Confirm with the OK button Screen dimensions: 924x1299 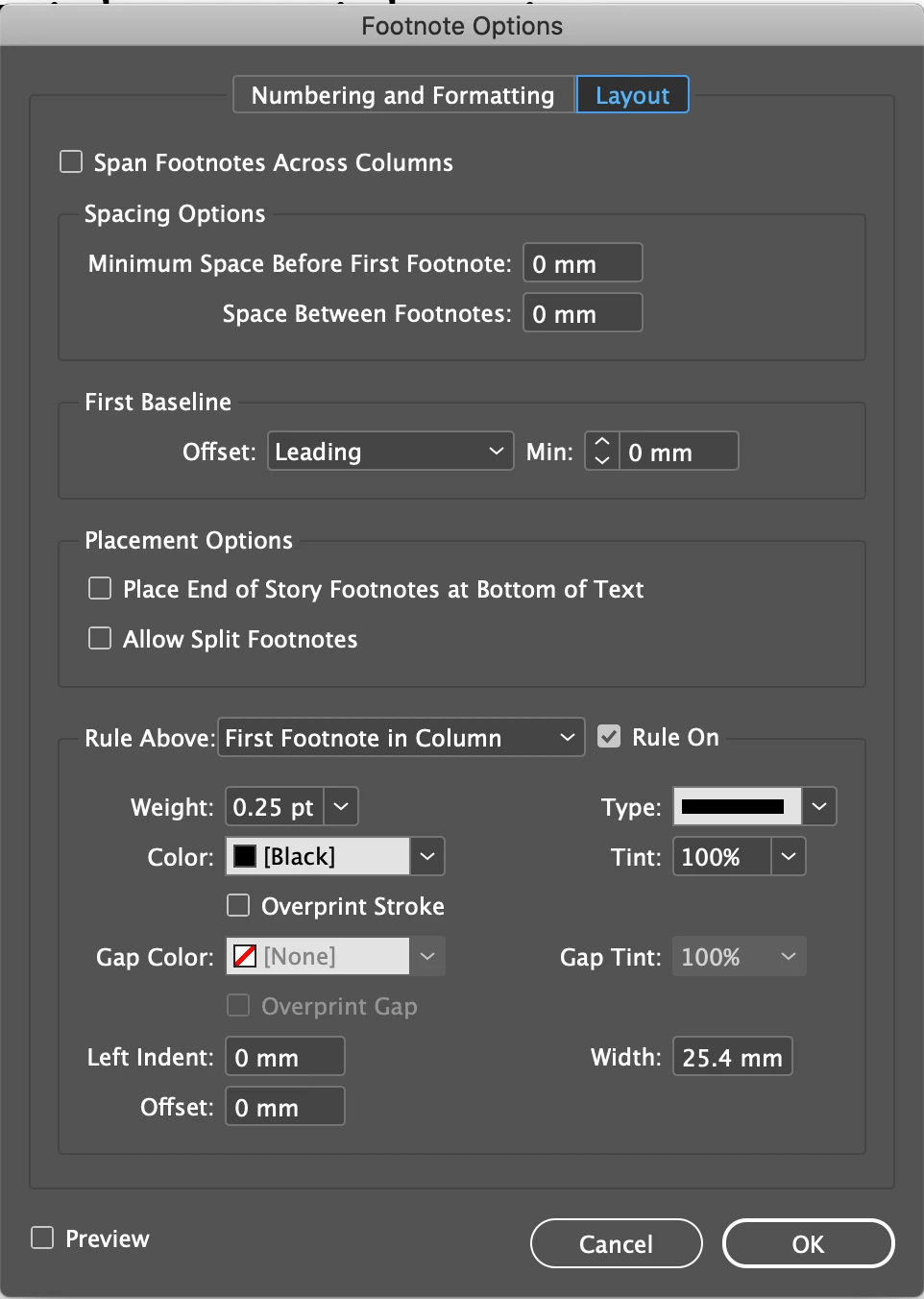tap(808, 1244)
